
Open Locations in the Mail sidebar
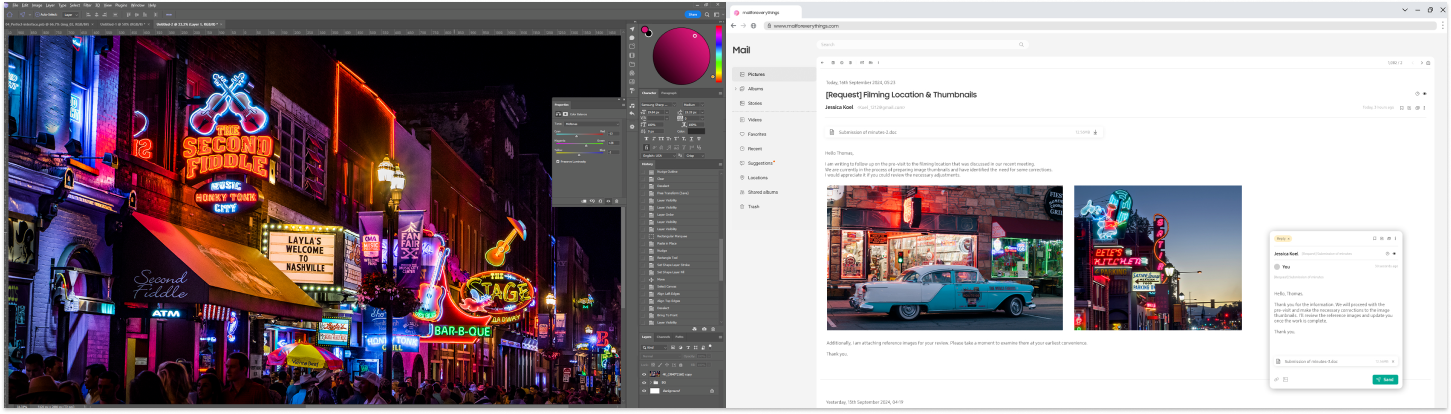[758, 177]
